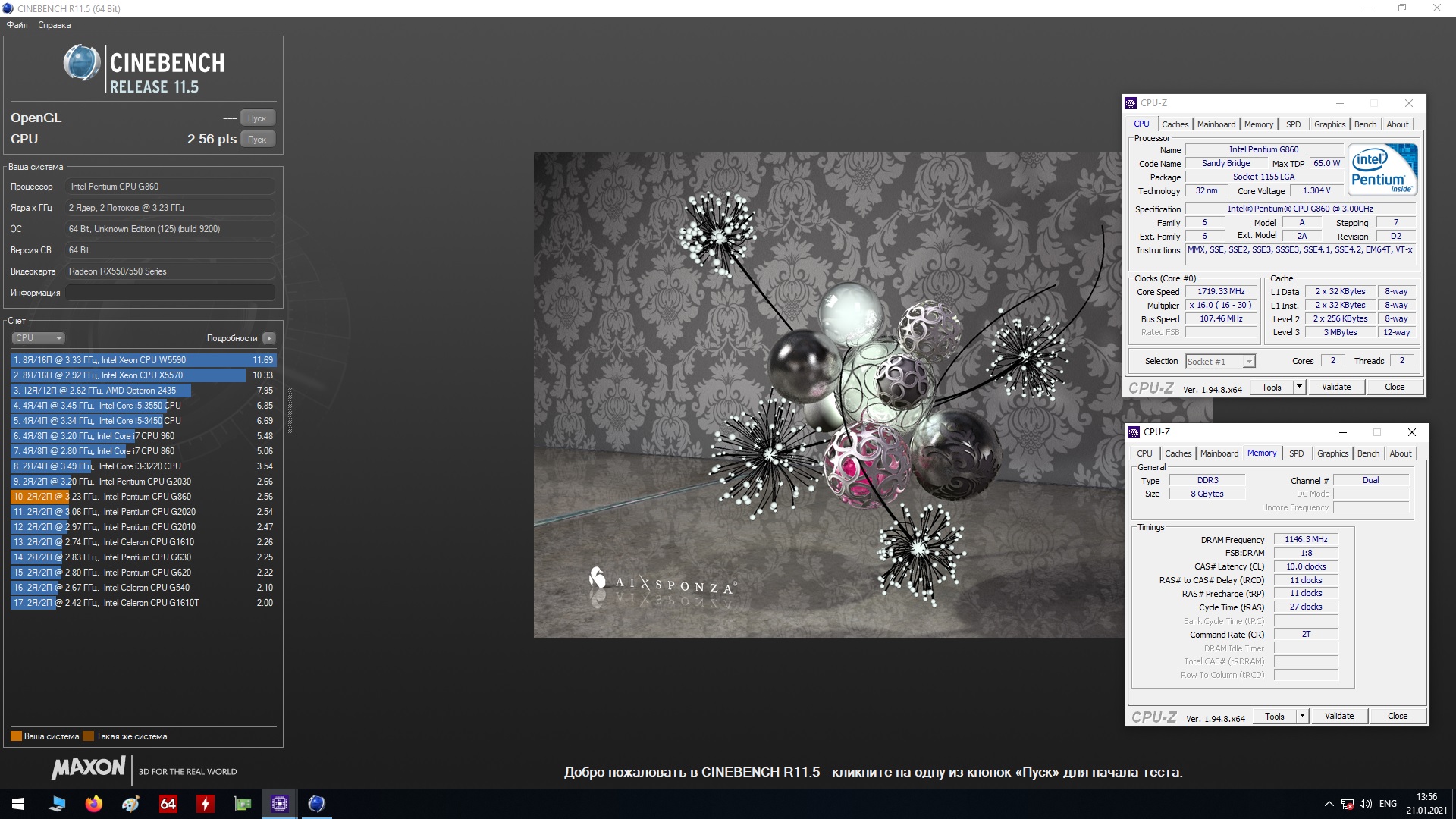The height and width of the screenshot is (819, 1456).
Task: Click the Информация input field
Action: [x=170, y=293]
